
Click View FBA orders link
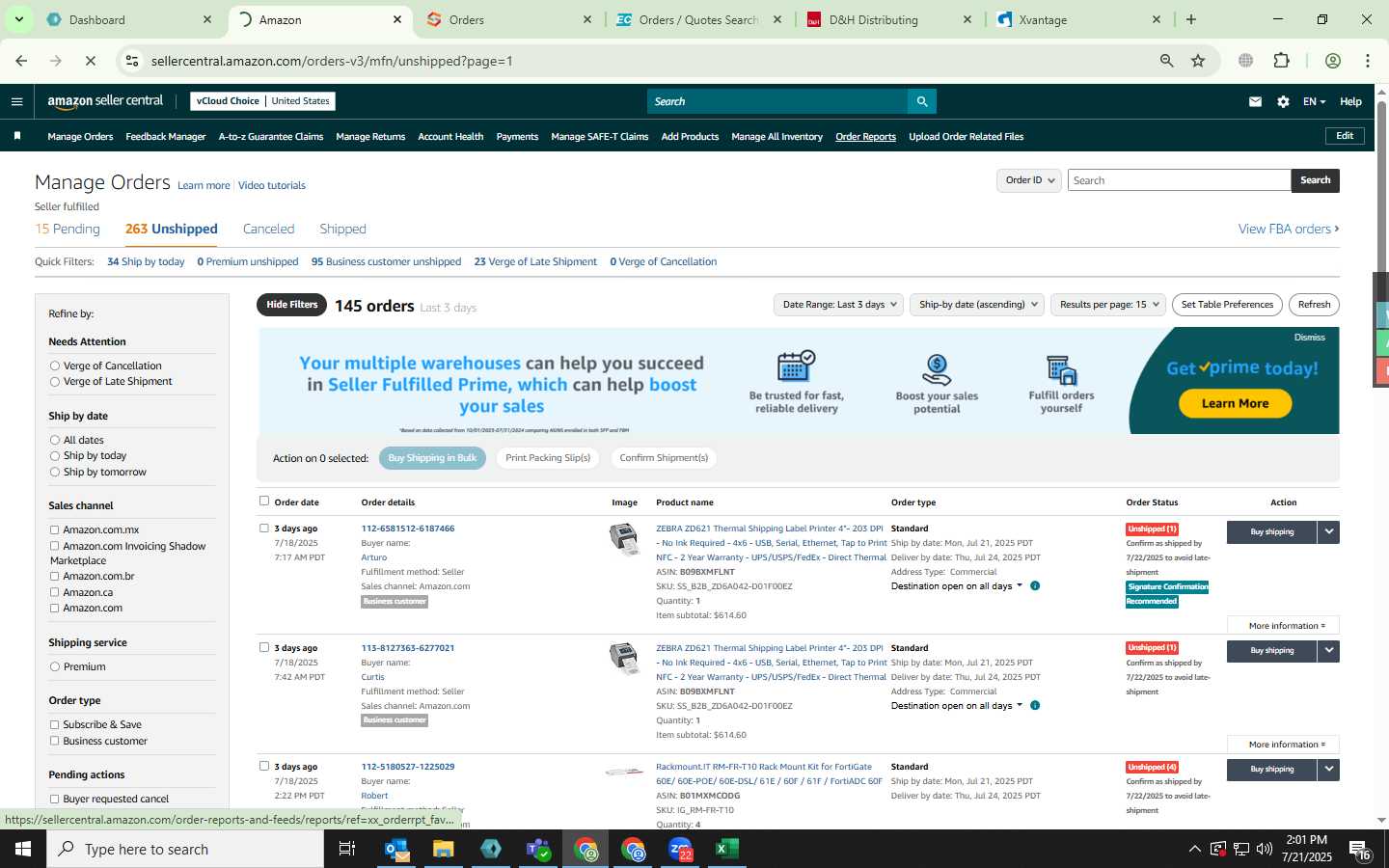click(x=1289, y=230)
